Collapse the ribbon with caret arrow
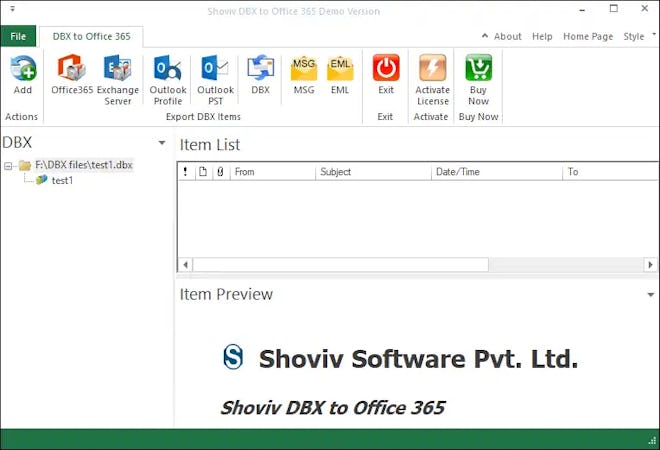Image resolution: width=660 pixels, height=450 pixels. 485,36
